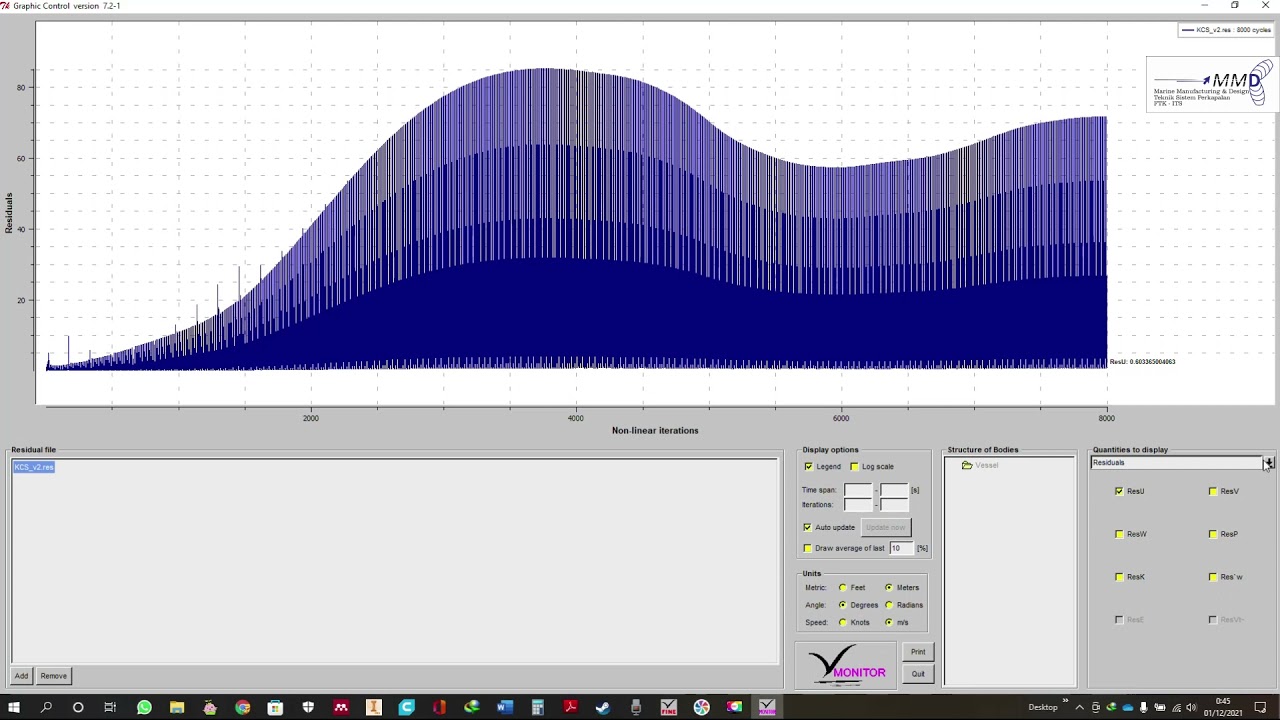The height and width of the screenshot is (720, 1280).
Task: Click the Remove residual file button
Action: click(x=54, y=676)
